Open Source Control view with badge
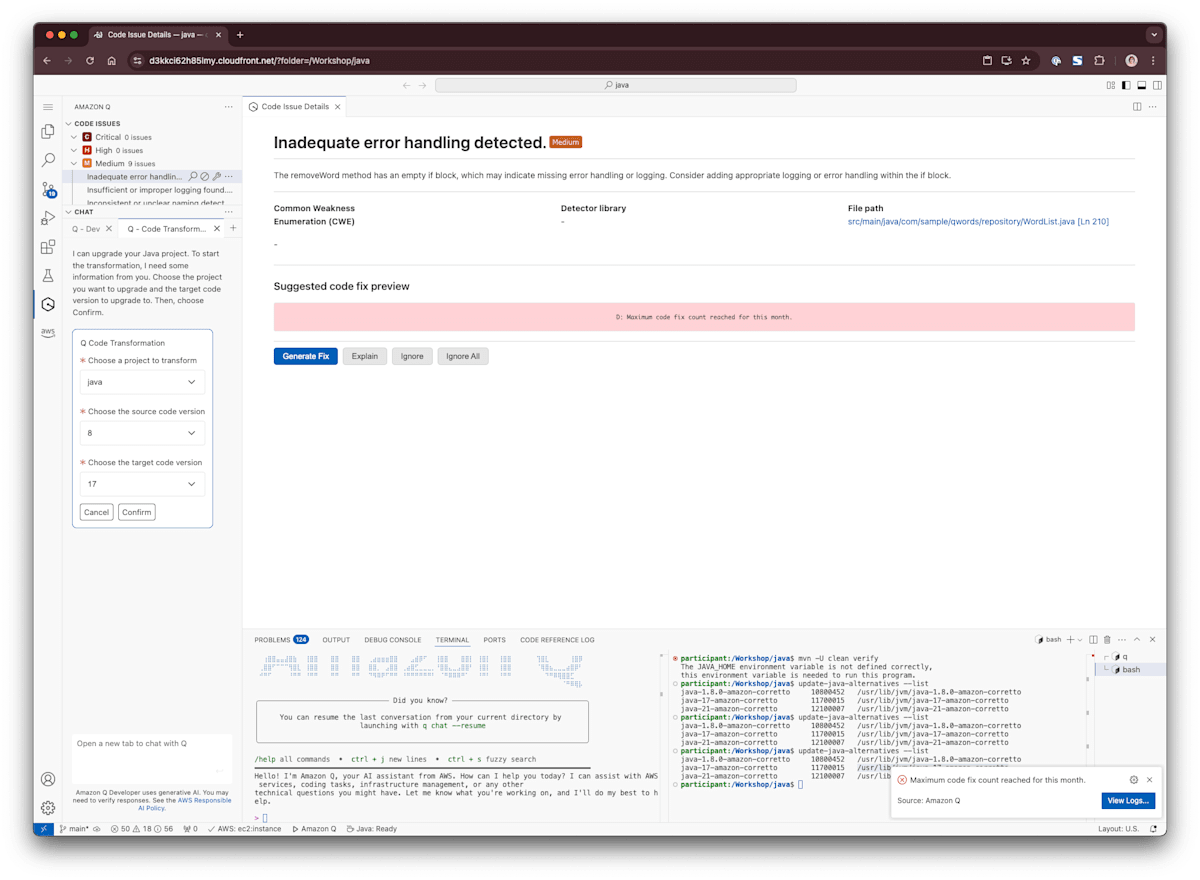The height and width of the screenshot is (880, 1200). (x=48, y=189)
